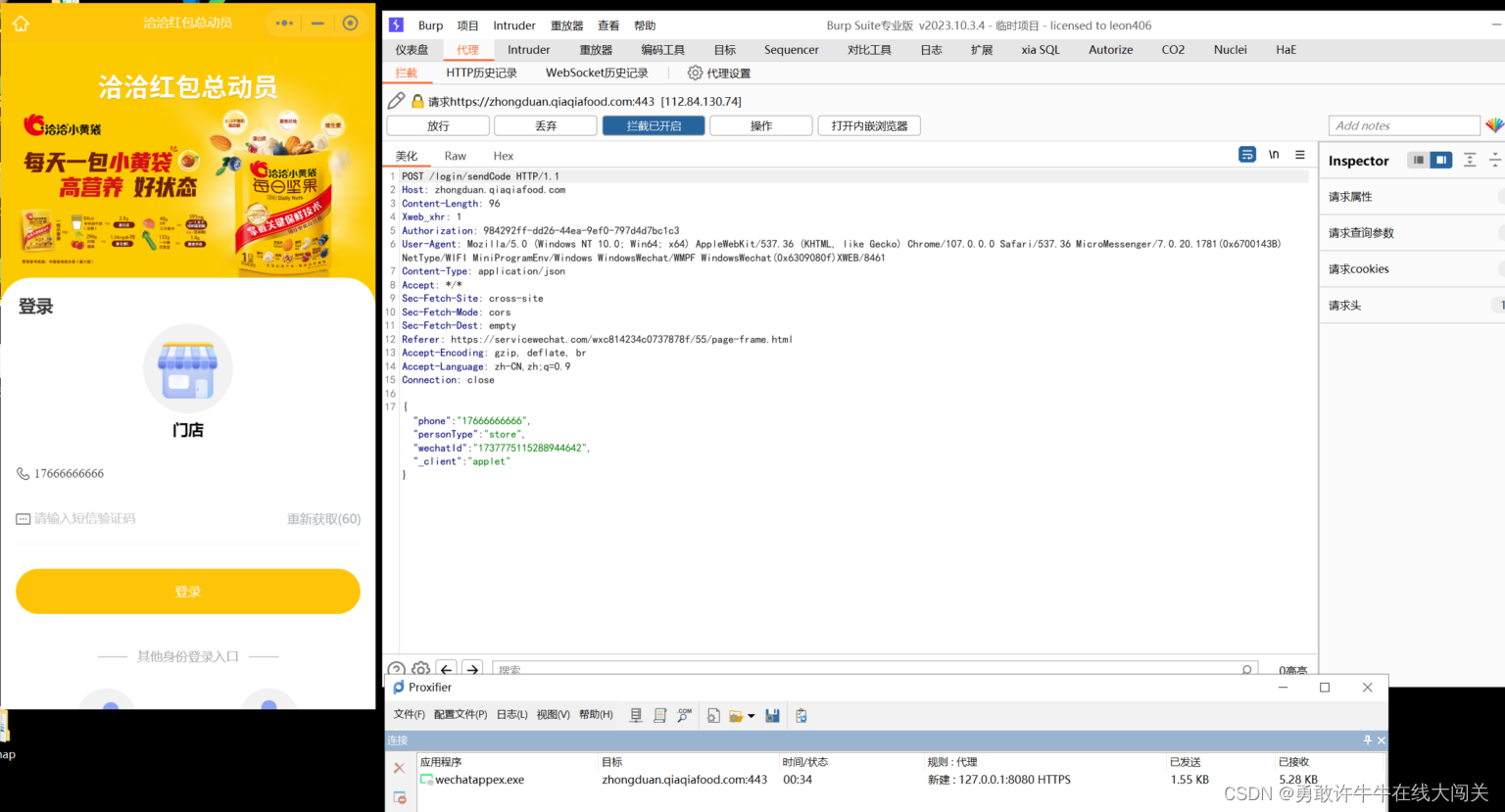
Task: Click the magnifier icon in the search field
Action: (x=1246, y=670)
